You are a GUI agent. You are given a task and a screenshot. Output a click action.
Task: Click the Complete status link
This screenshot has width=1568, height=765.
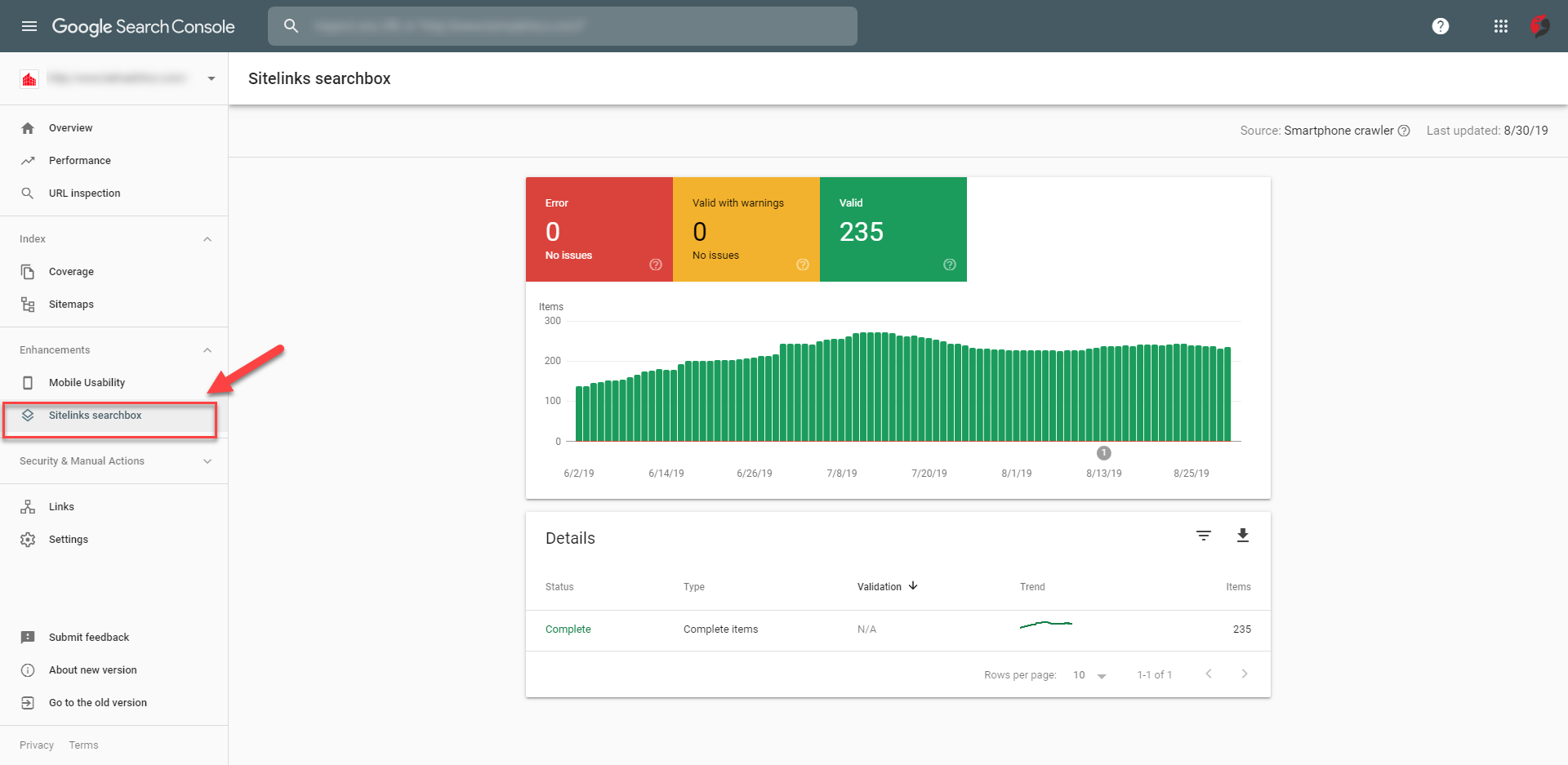pyautogui.click(x=568, y=629)
